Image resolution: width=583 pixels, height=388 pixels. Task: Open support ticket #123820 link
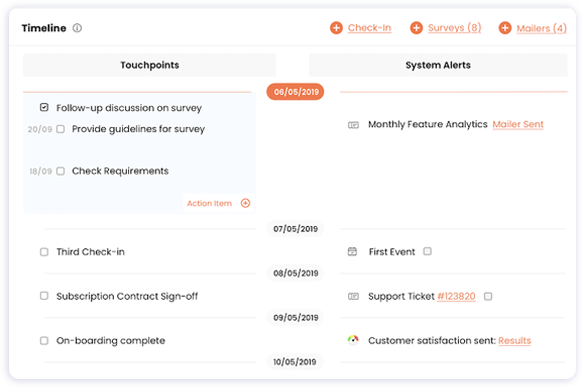(456, 296)
